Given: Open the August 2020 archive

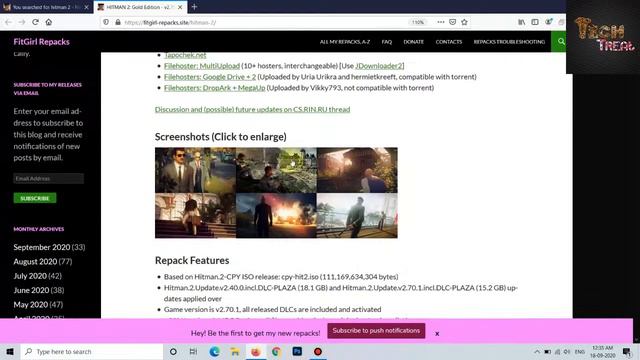Looking at the screenshot, I should [x=35, y=262].
